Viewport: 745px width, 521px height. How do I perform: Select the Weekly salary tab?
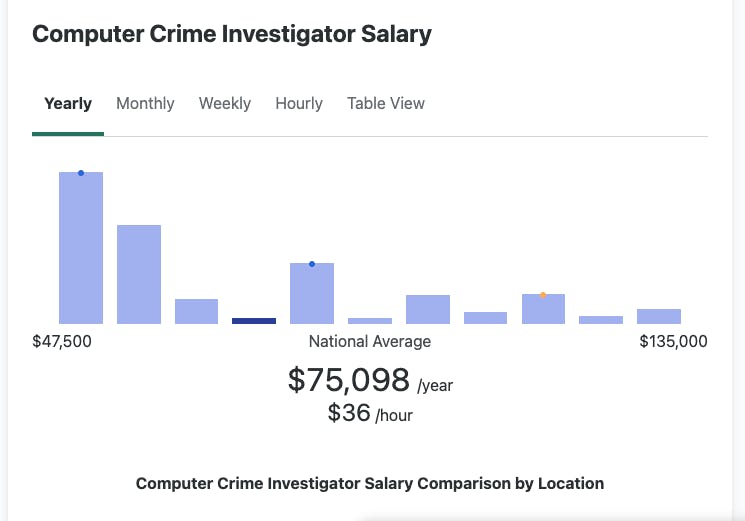[225, 103]
